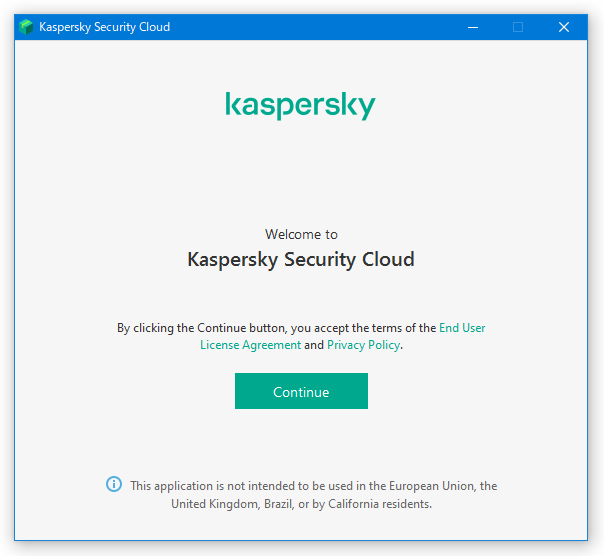Click the Kaspersky cube icon in title bar
This screenshot has height=556, width=604.
[x=26, y=27]
